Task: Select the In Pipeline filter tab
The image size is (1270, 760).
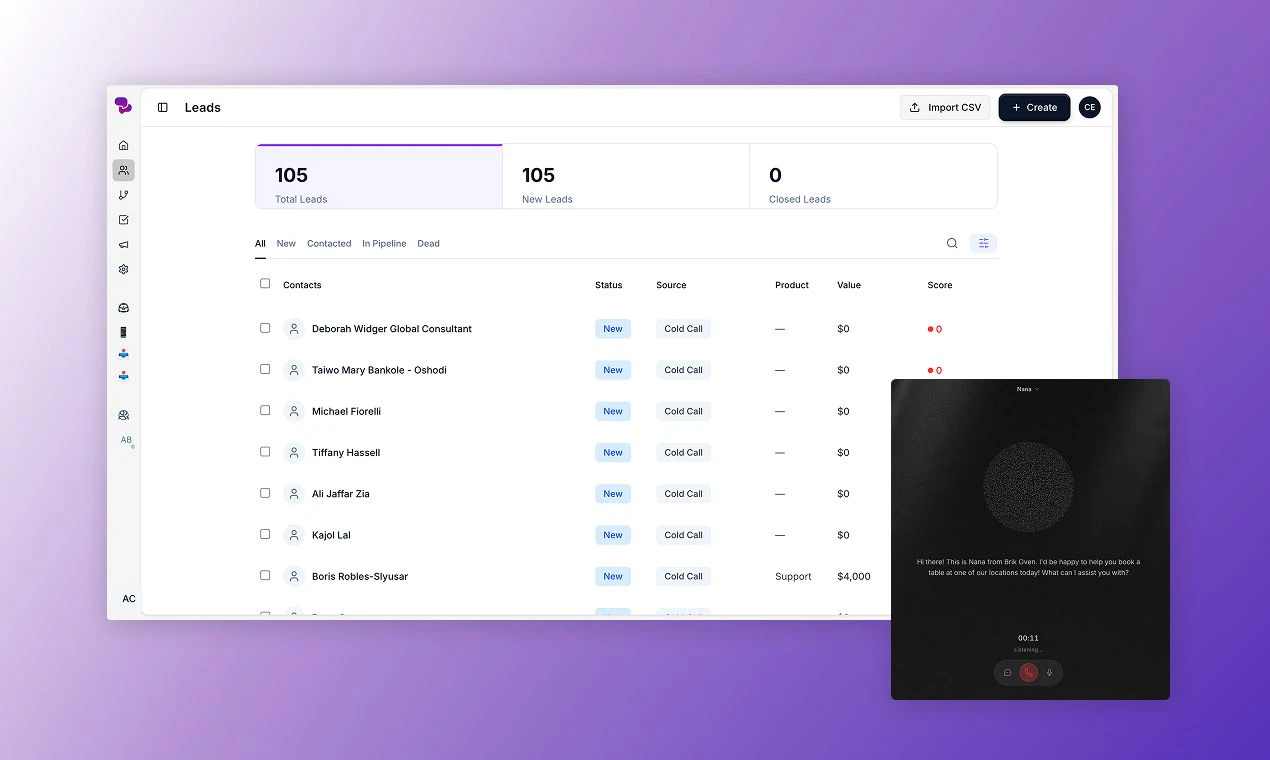Action: coord(384,243)
